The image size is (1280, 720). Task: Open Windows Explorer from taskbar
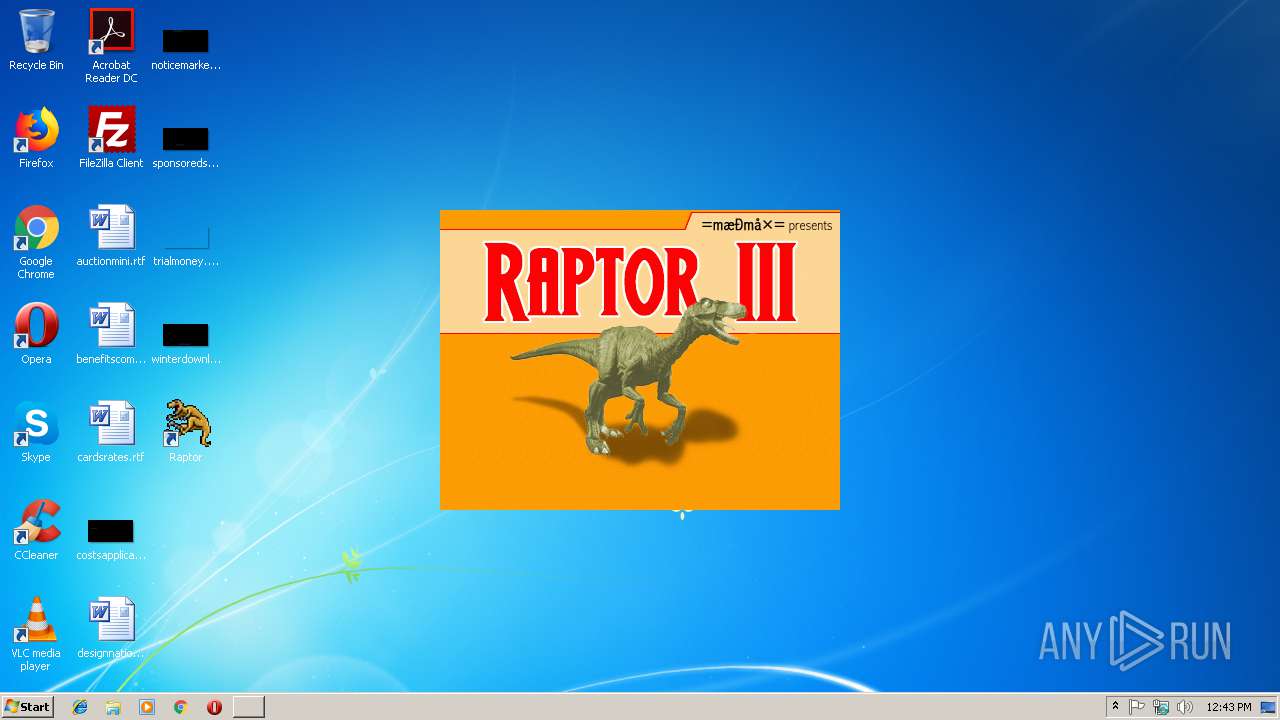pos(113,706)
